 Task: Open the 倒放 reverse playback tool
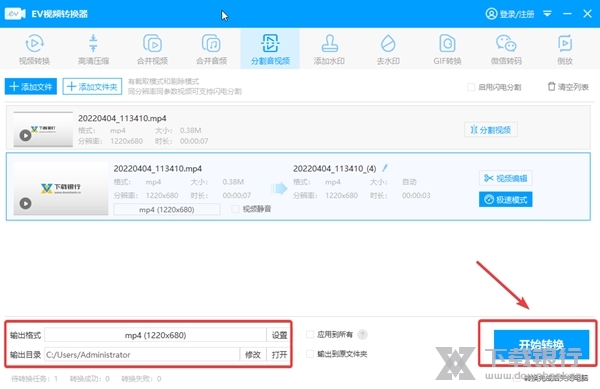pyautogui.click(x=565, y=49)
